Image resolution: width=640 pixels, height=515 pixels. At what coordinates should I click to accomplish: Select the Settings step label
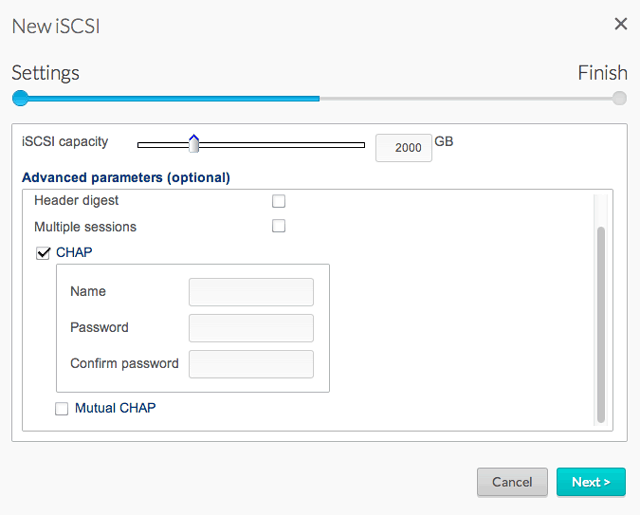(45, 73)
